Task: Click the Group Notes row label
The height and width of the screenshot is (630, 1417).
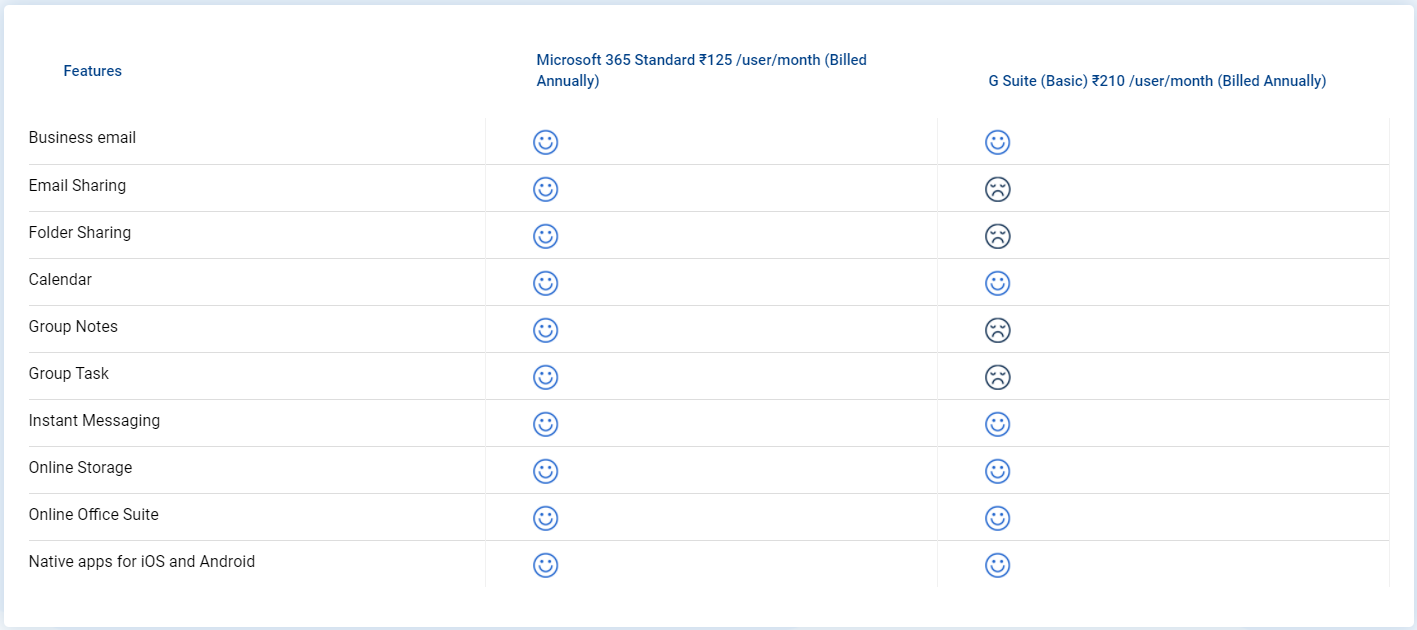Action: coord(73,326)
